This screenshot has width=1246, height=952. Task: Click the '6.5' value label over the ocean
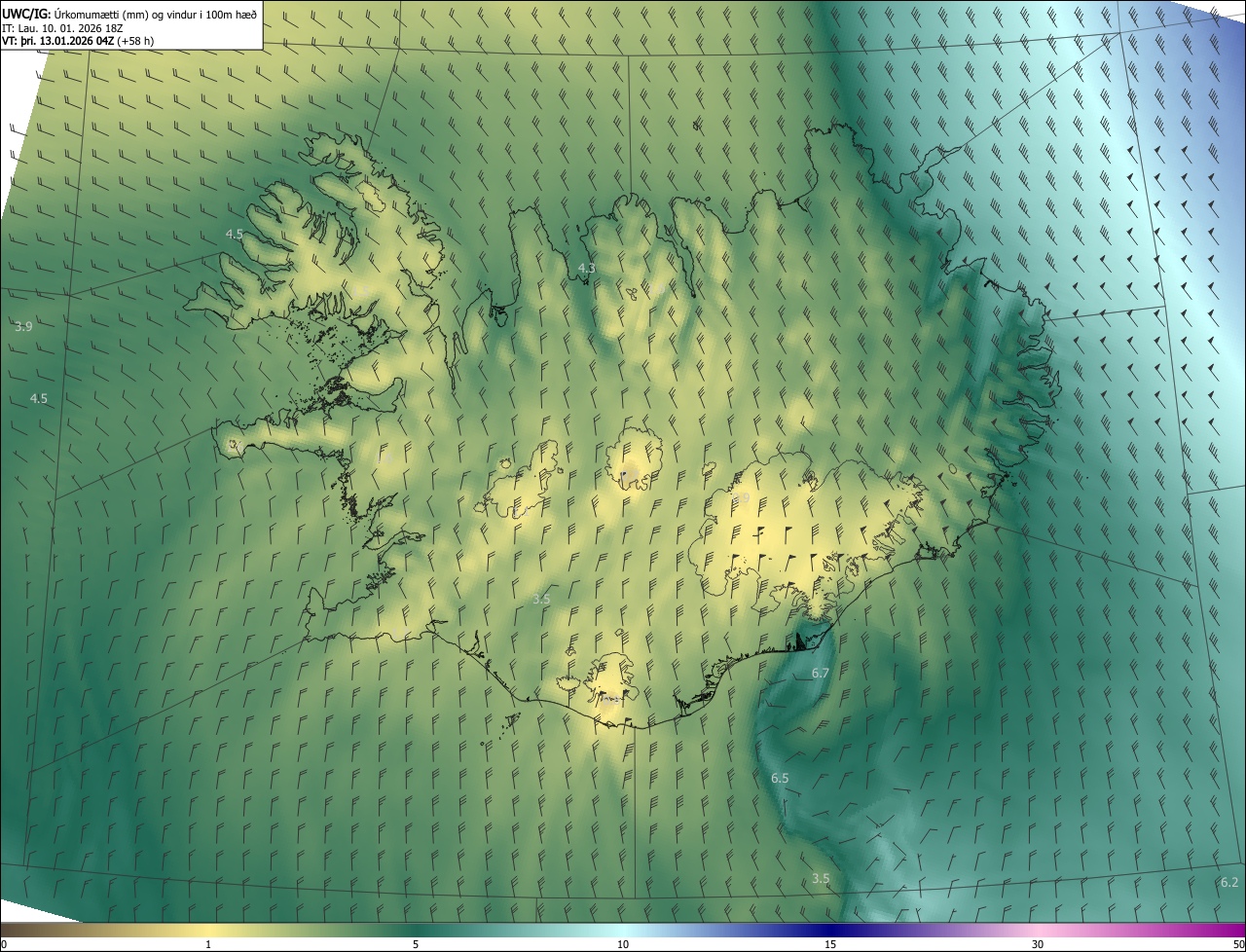780,779
